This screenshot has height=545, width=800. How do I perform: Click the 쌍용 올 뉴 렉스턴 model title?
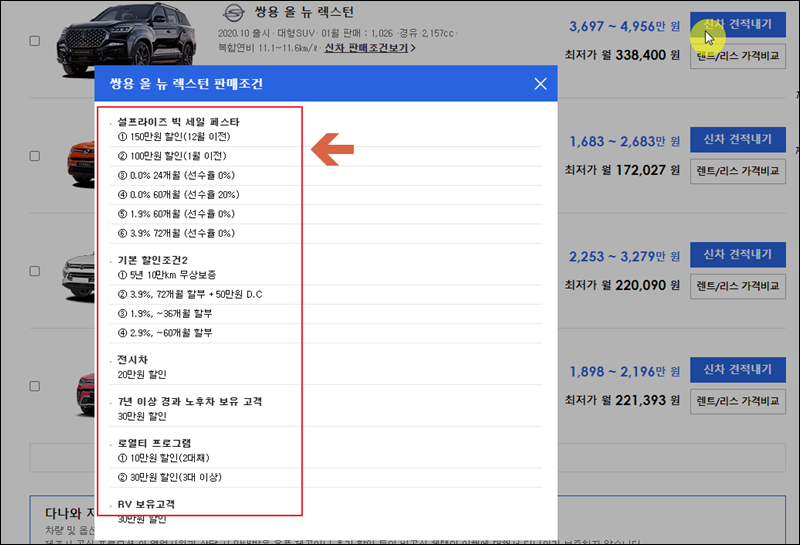click(304, 12)
